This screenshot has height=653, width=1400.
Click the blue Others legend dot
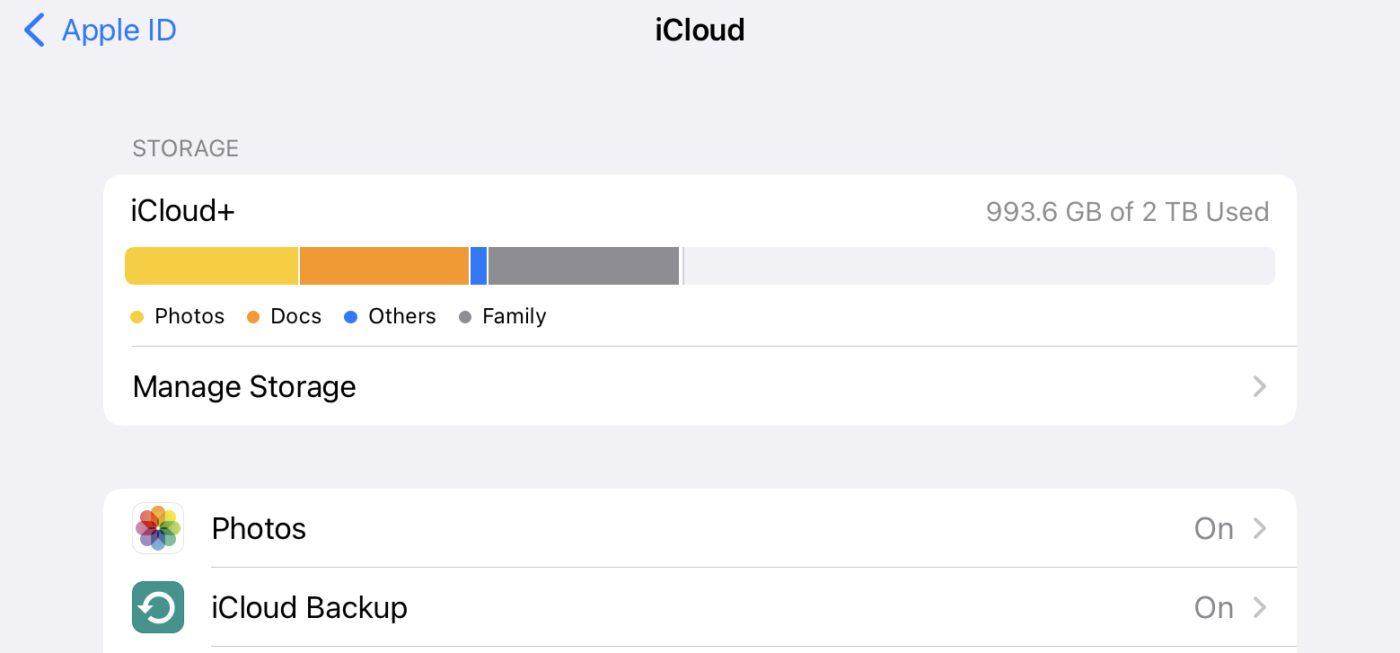coord(351,317)
